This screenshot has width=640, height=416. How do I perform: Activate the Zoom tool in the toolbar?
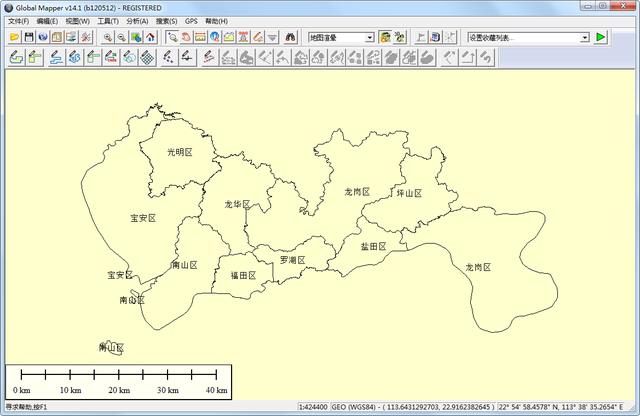[172, 37]
